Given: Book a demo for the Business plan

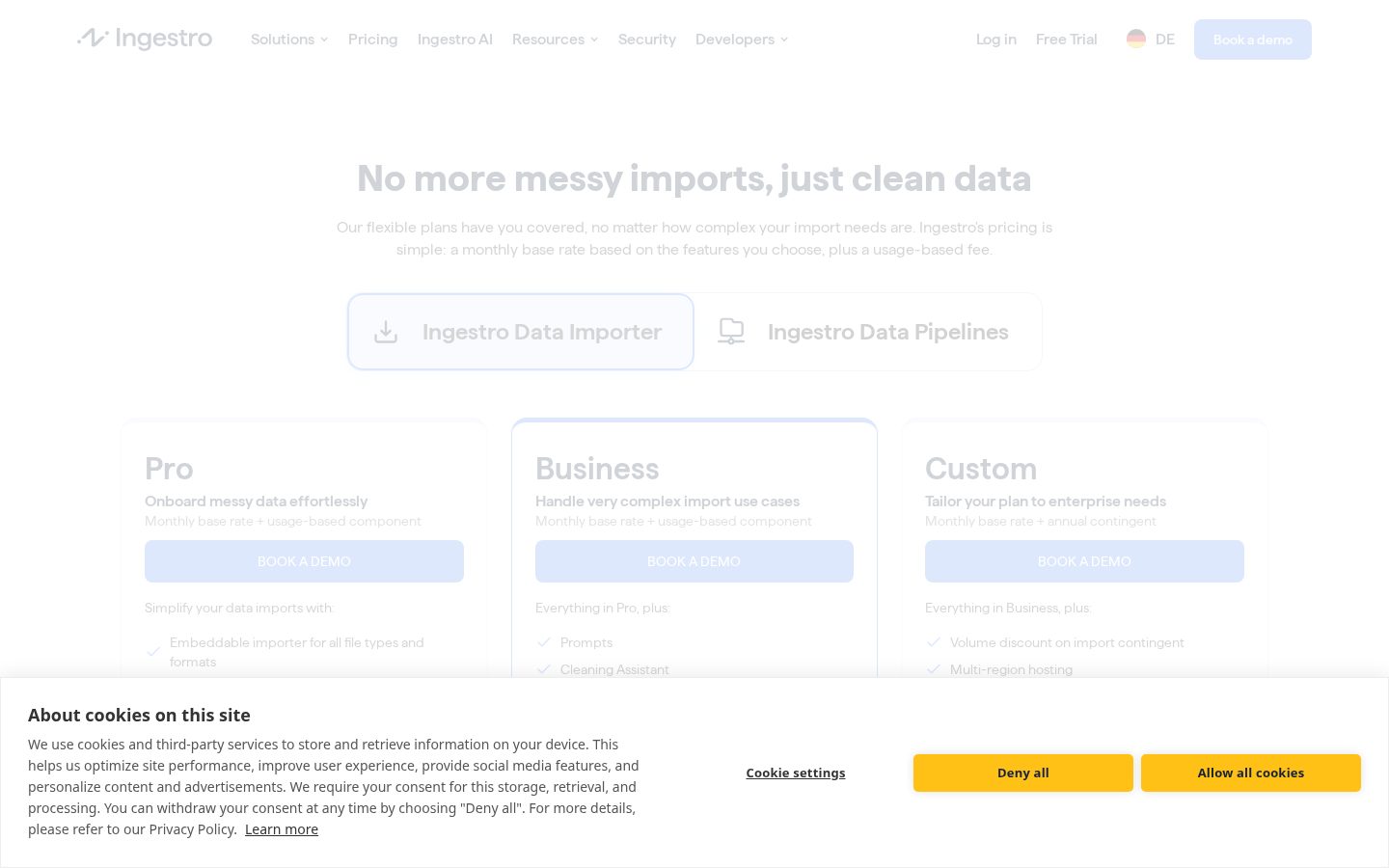Looking at the screenshot, I should point(694,561).
